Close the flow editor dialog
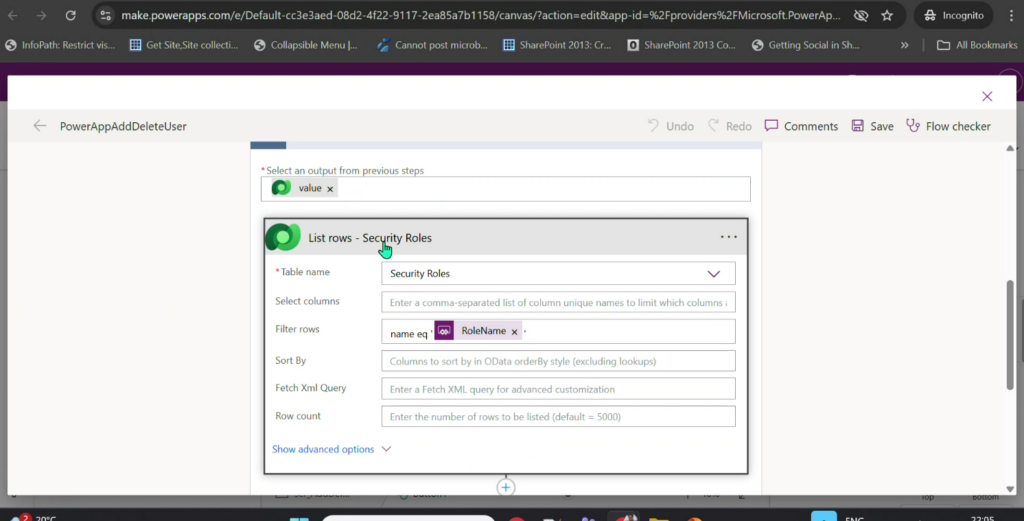 987,96
